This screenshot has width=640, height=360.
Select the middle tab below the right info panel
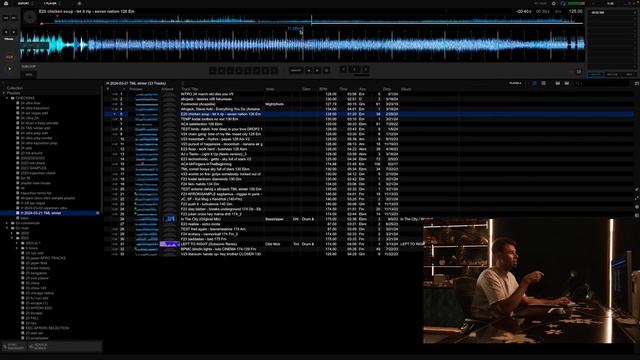coord(612,74)
